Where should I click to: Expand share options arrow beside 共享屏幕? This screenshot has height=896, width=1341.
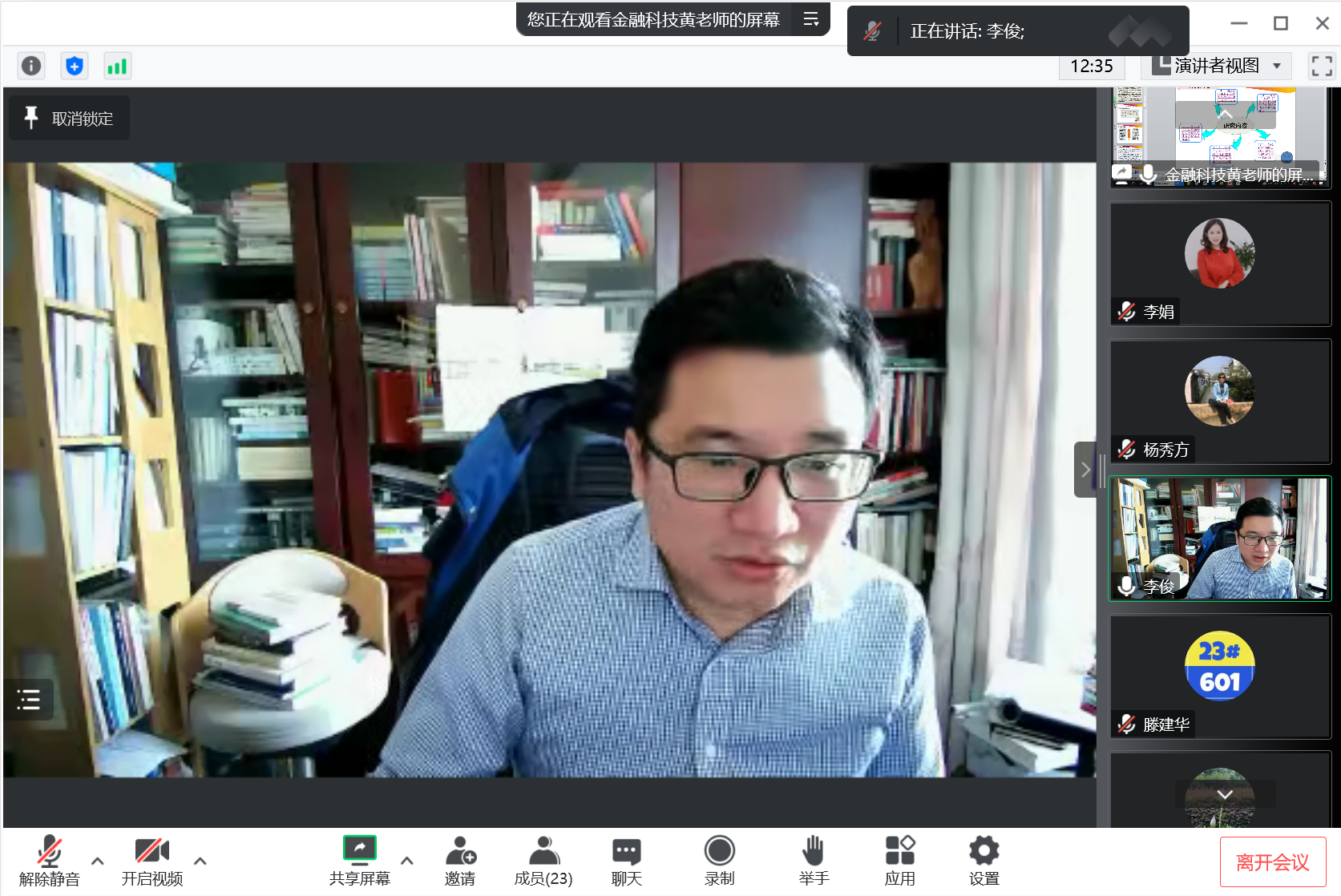pos(407,861)
